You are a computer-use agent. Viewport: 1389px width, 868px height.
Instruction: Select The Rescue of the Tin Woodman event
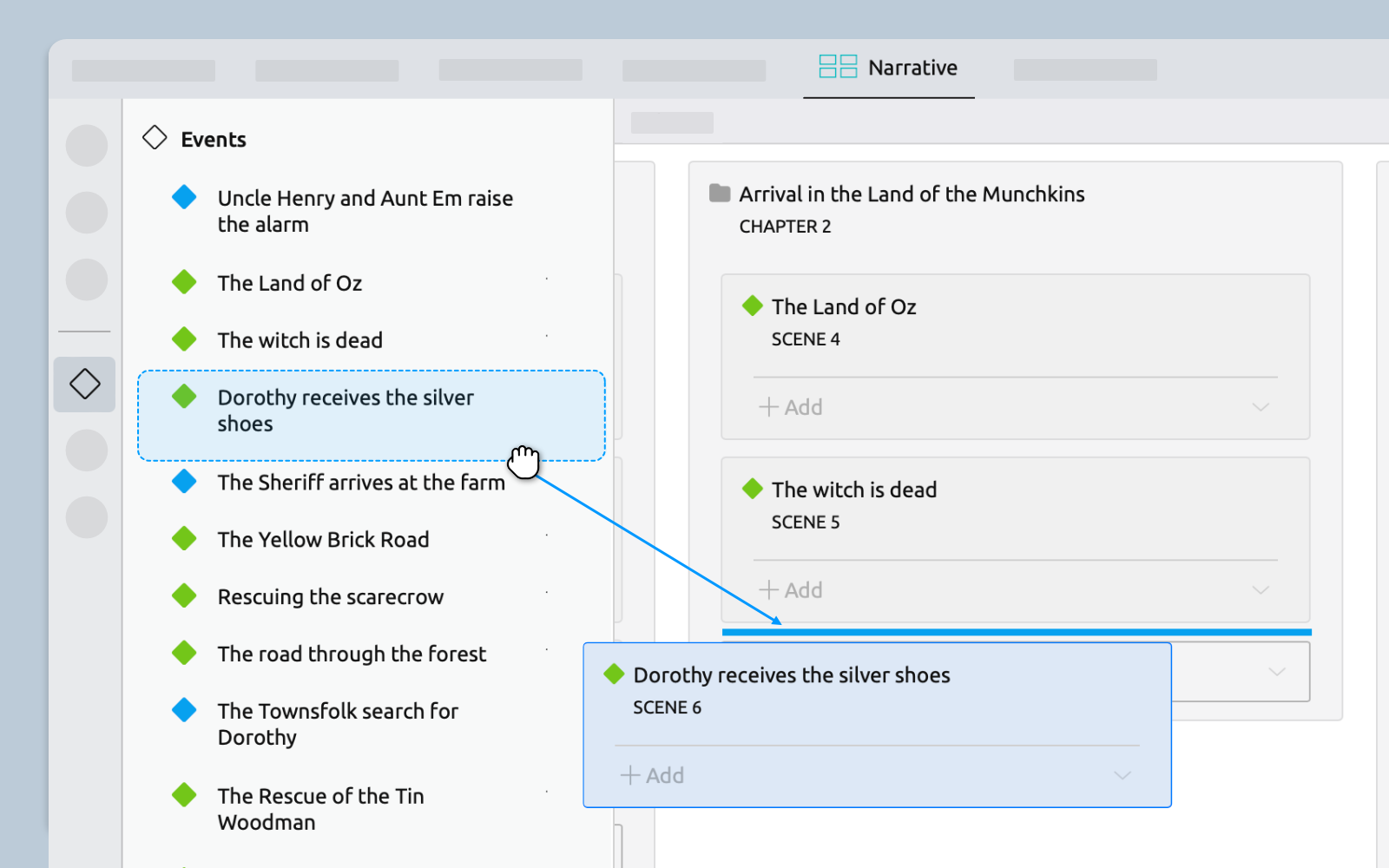point(321,808)
